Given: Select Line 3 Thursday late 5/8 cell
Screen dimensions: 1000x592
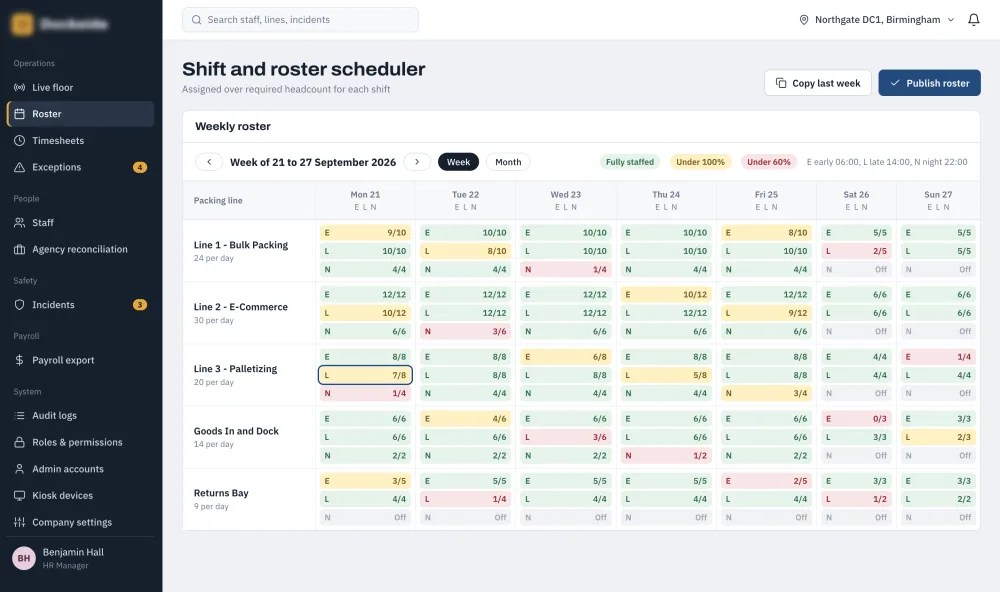Looking at the screenshot, I should [666, 376].
